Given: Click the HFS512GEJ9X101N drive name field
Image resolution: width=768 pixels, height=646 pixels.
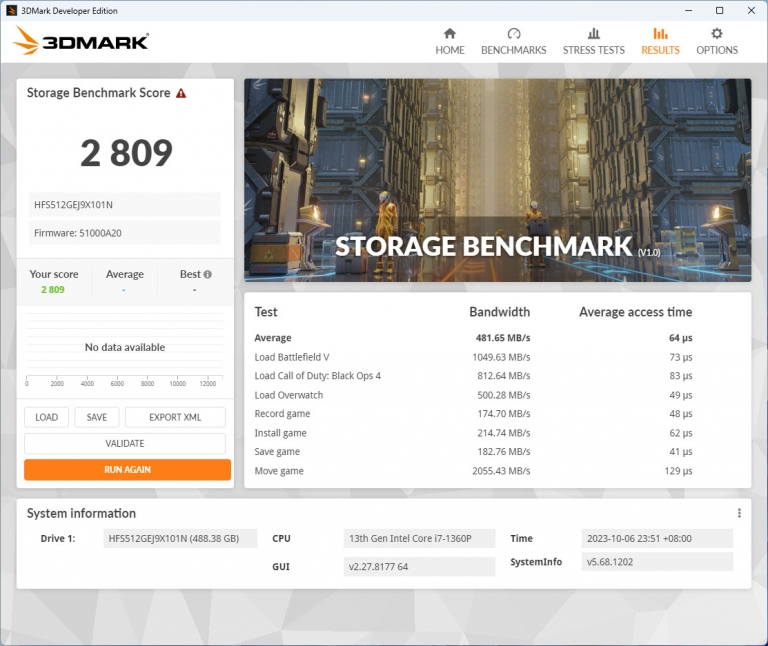Looking at the screenshot, I should (124, 205).
